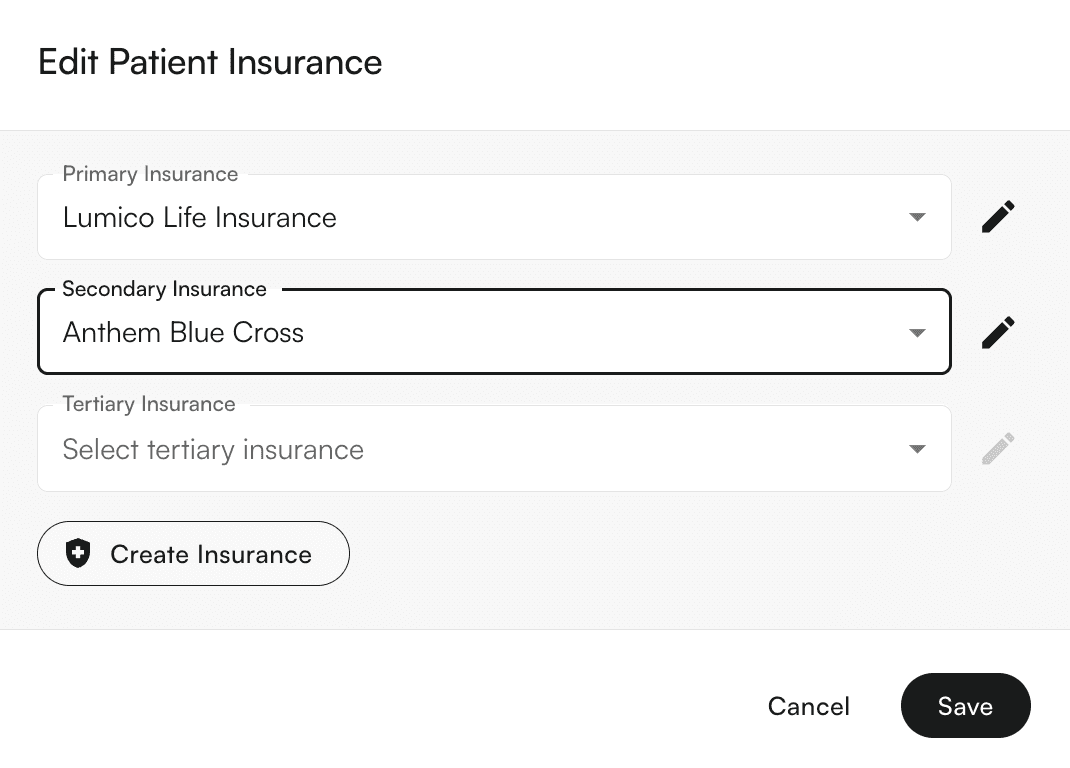This screenshot has height=768, width=1070.
Task: Save the patient insurance changes
Action: point(965,706)
